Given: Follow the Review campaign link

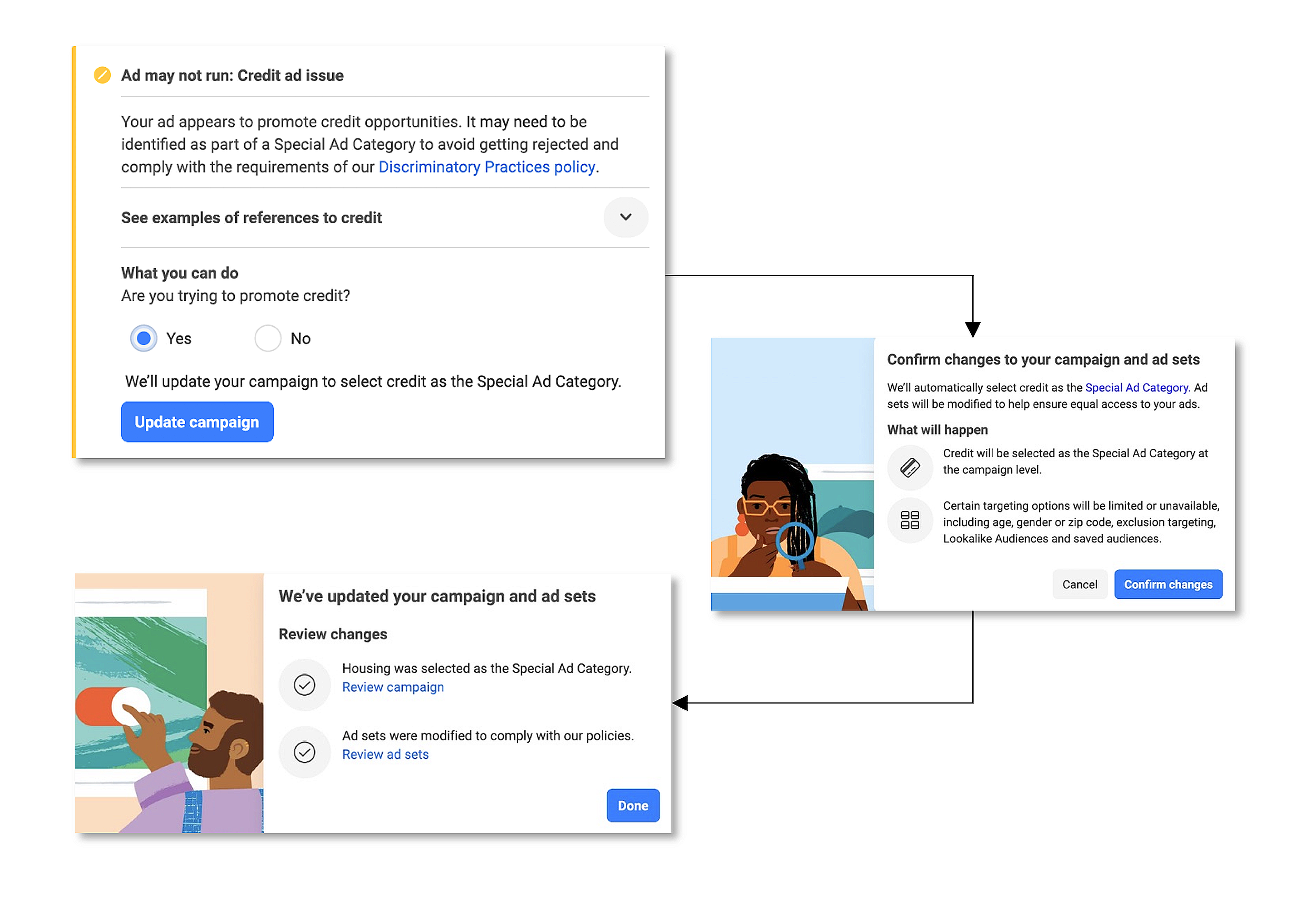Looking at the screenshot, I should click(x=393, y=687).
